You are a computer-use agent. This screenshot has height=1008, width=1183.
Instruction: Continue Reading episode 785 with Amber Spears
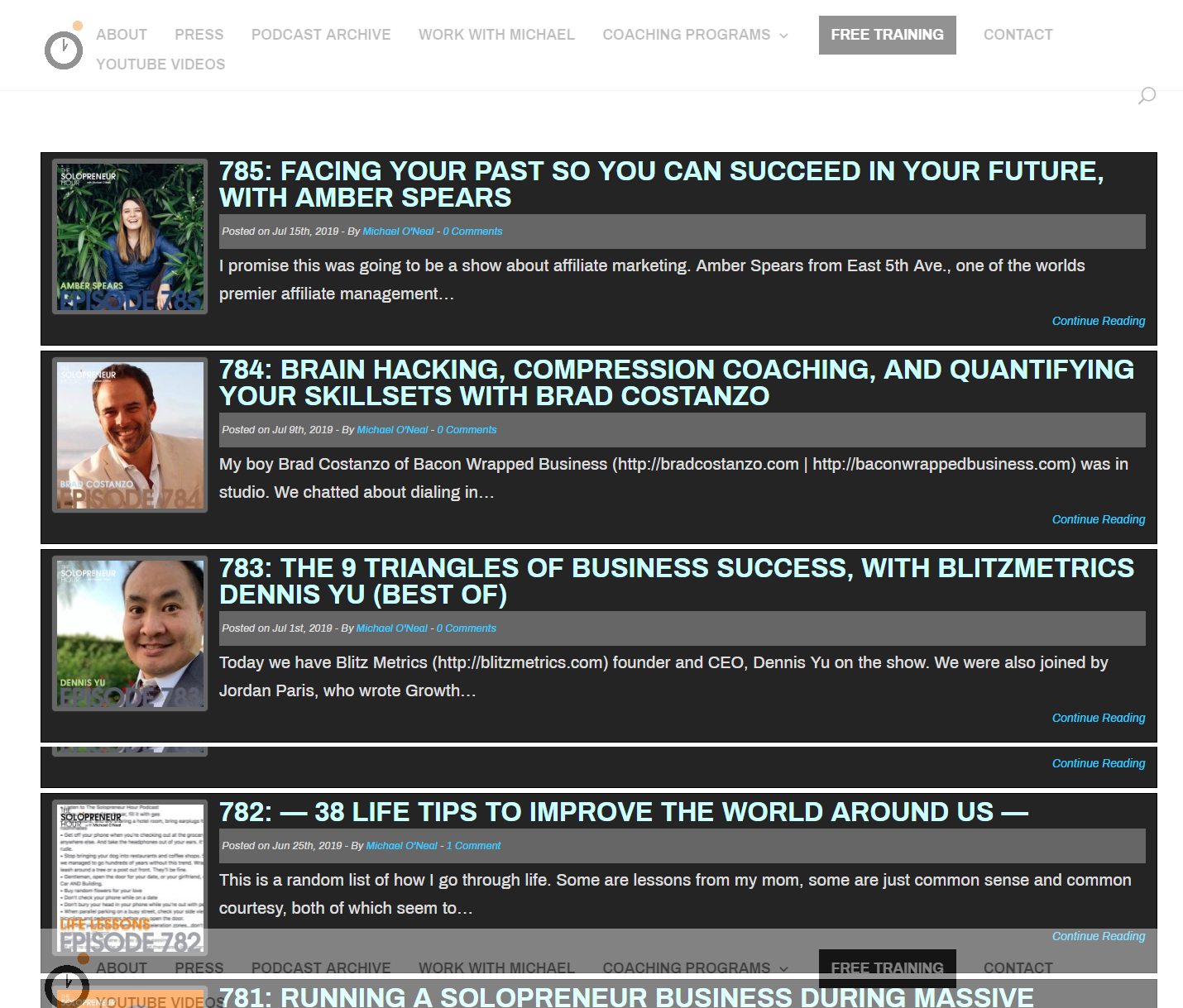1098,321
